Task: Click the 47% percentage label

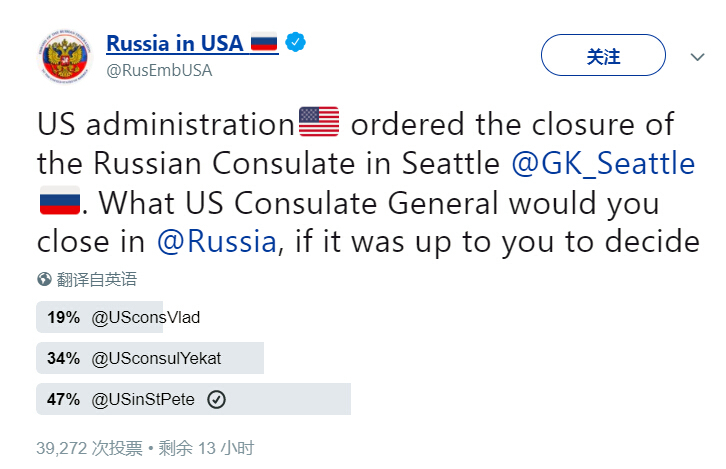Action: (x=63, y=399)
